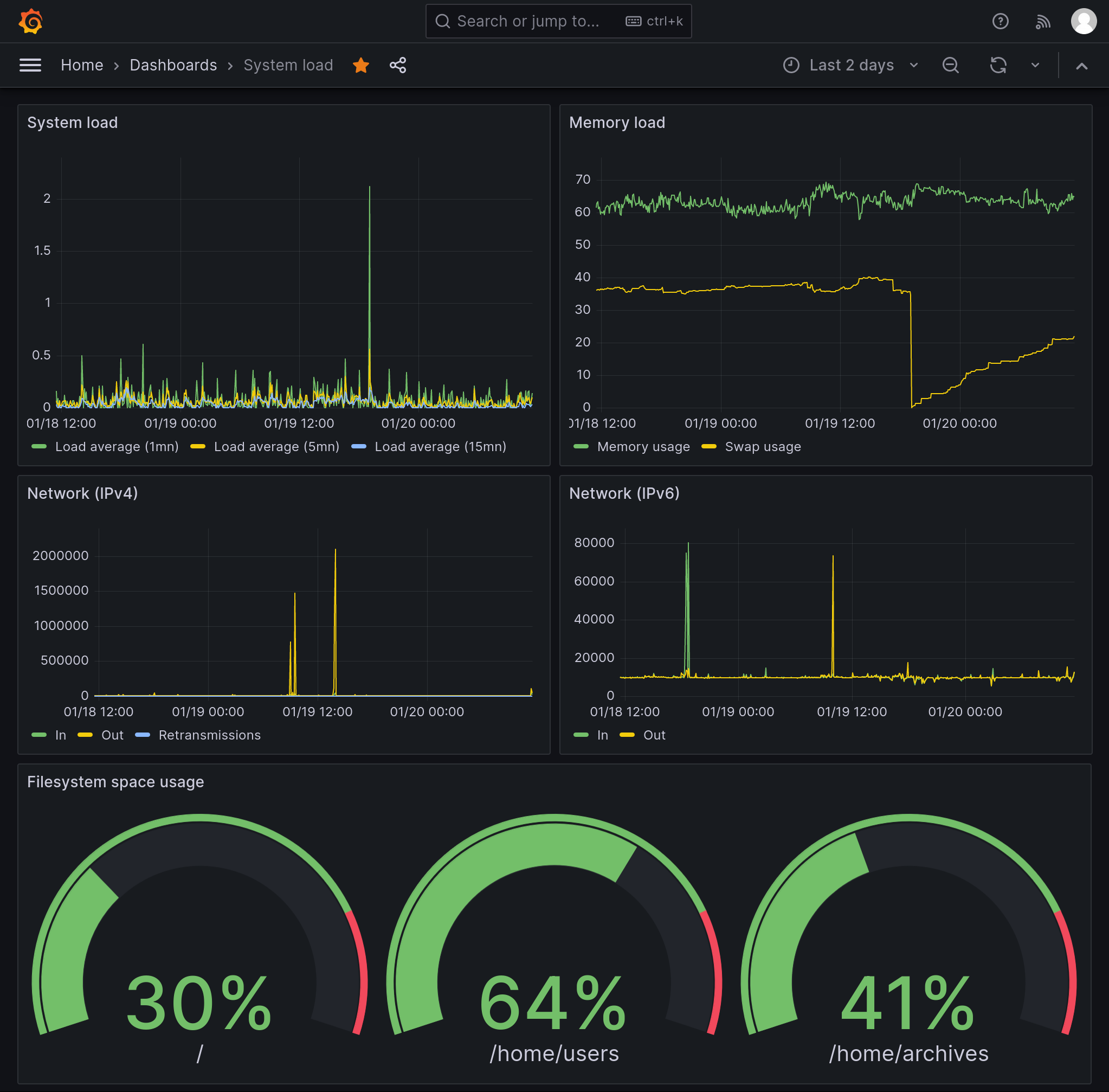Click the Grafana logo icon
Screen dimensions: 1109x1092
(31, 22)
